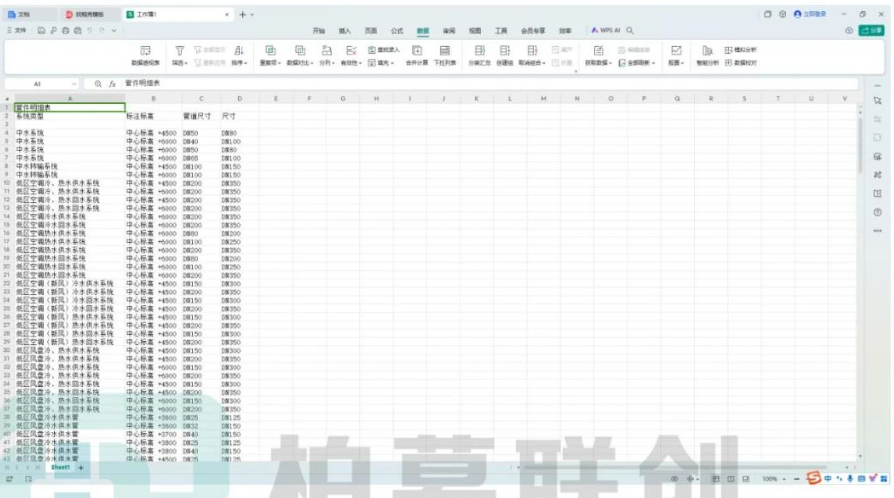
Task: Select column B header
Action: pos(153,99)
